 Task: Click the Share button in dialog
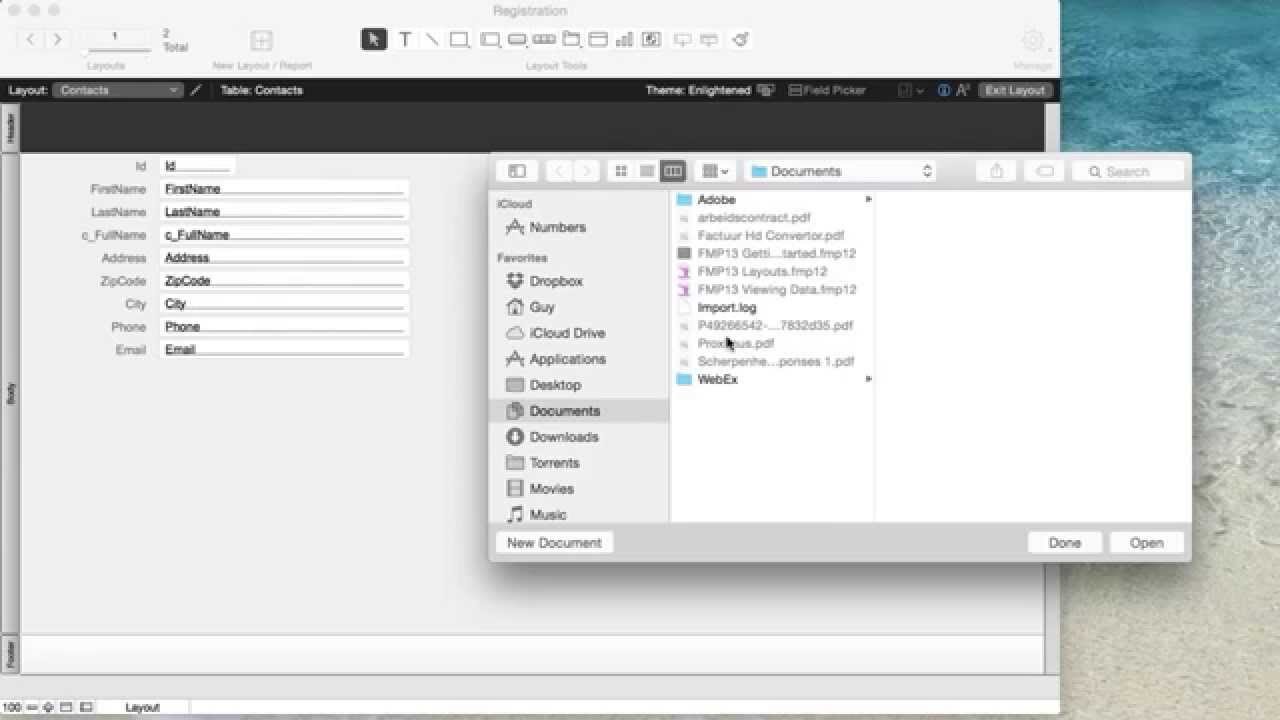(996, 171)
